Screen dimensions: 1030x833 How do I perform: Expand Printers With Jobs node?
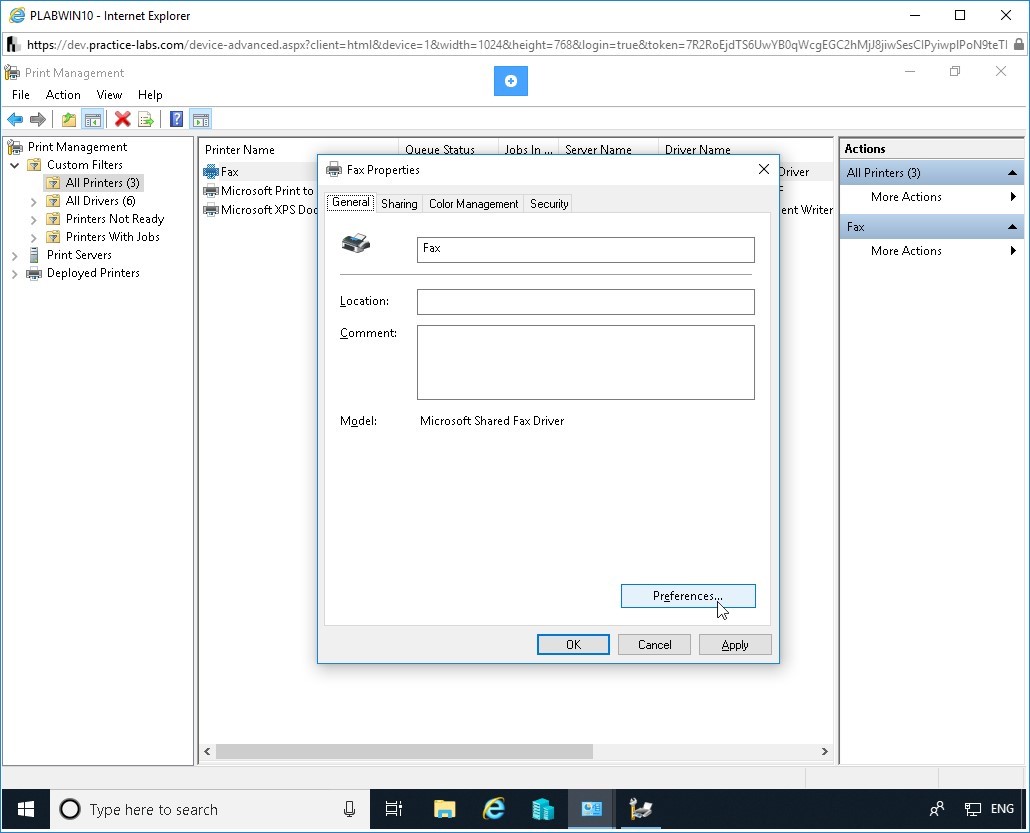pos(34,237)
